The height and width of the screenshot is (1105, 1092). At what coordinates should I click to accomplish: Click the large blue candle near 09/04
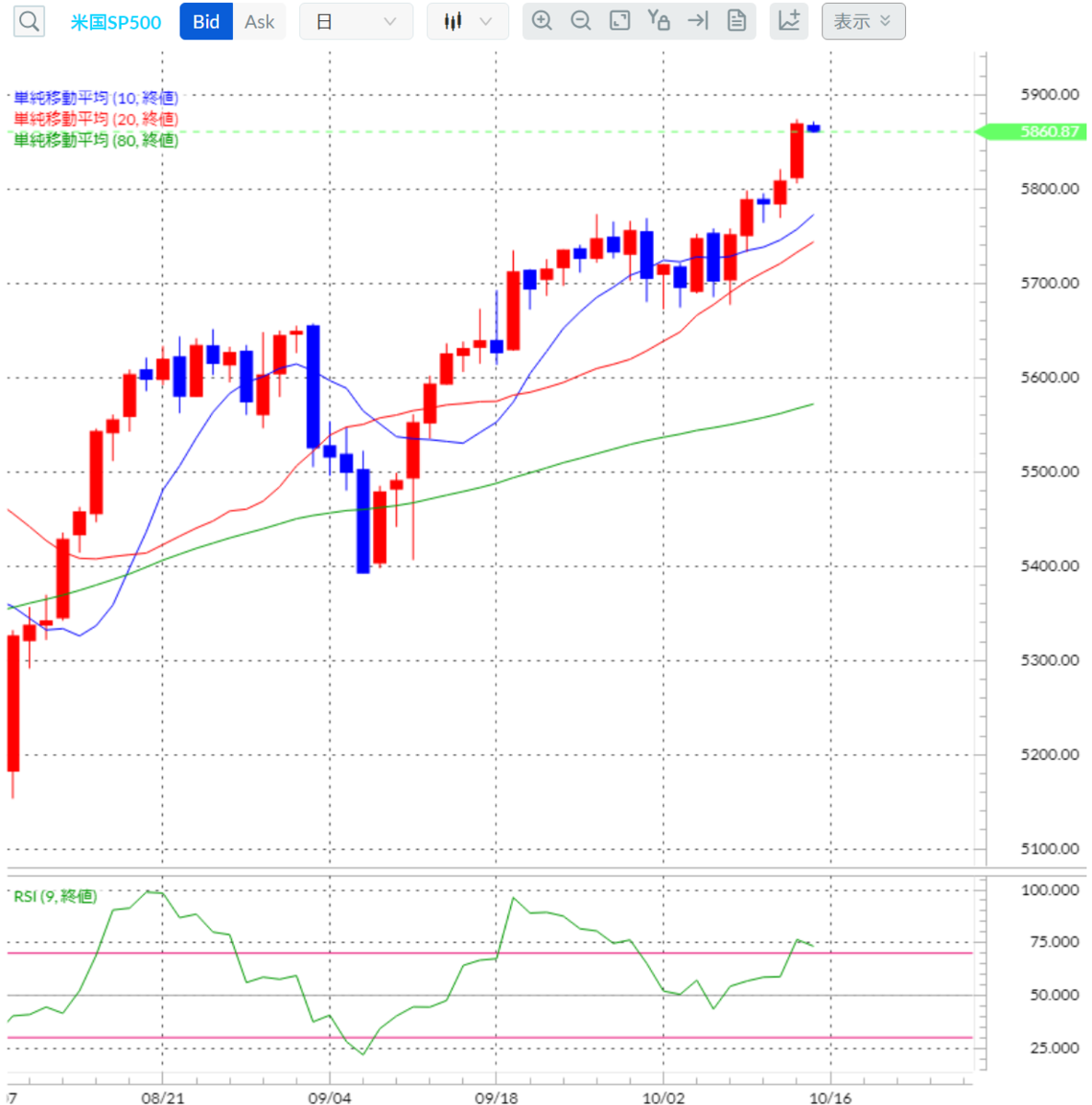tap(313, 386)
